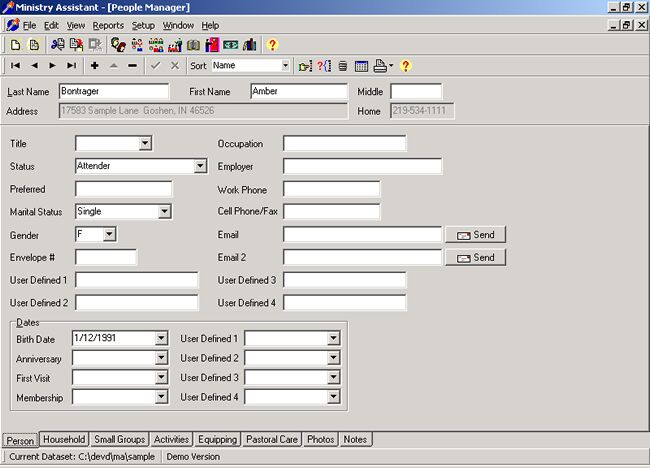Go to the next record
This screenshot has height=468, width=650.
(x=52, y=66)
